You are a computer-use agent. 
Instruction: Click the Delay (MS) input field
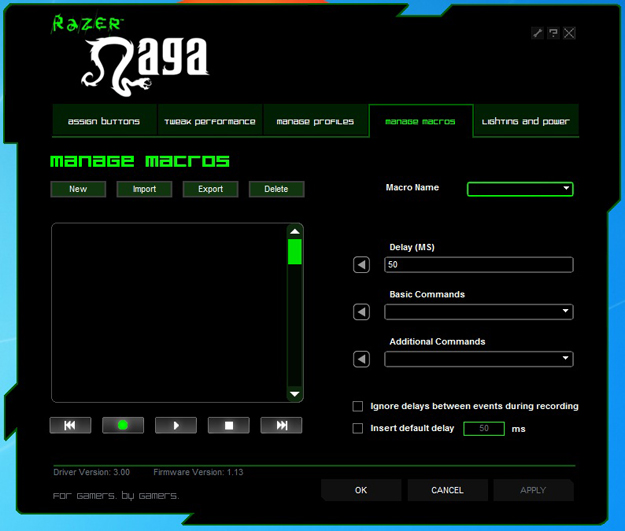479,265
